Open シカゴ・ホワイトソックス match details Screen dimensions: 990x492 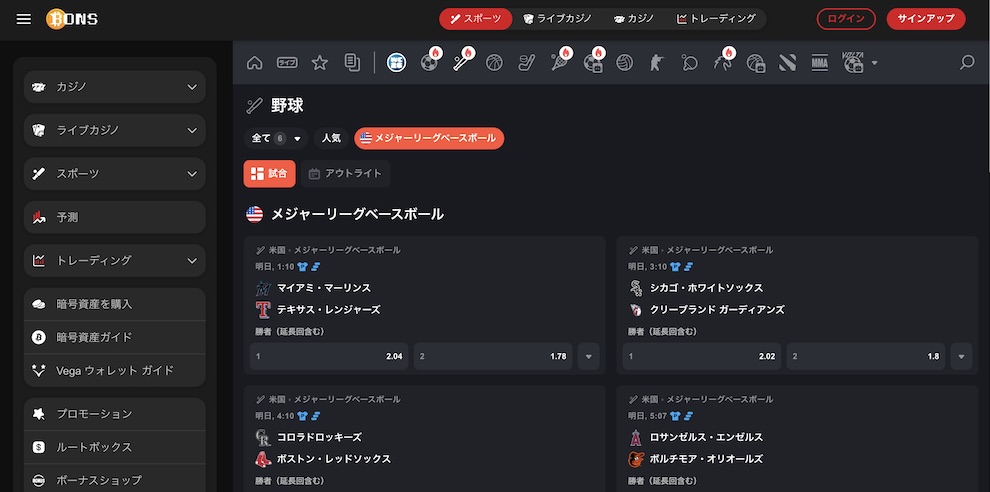point(707,288)
